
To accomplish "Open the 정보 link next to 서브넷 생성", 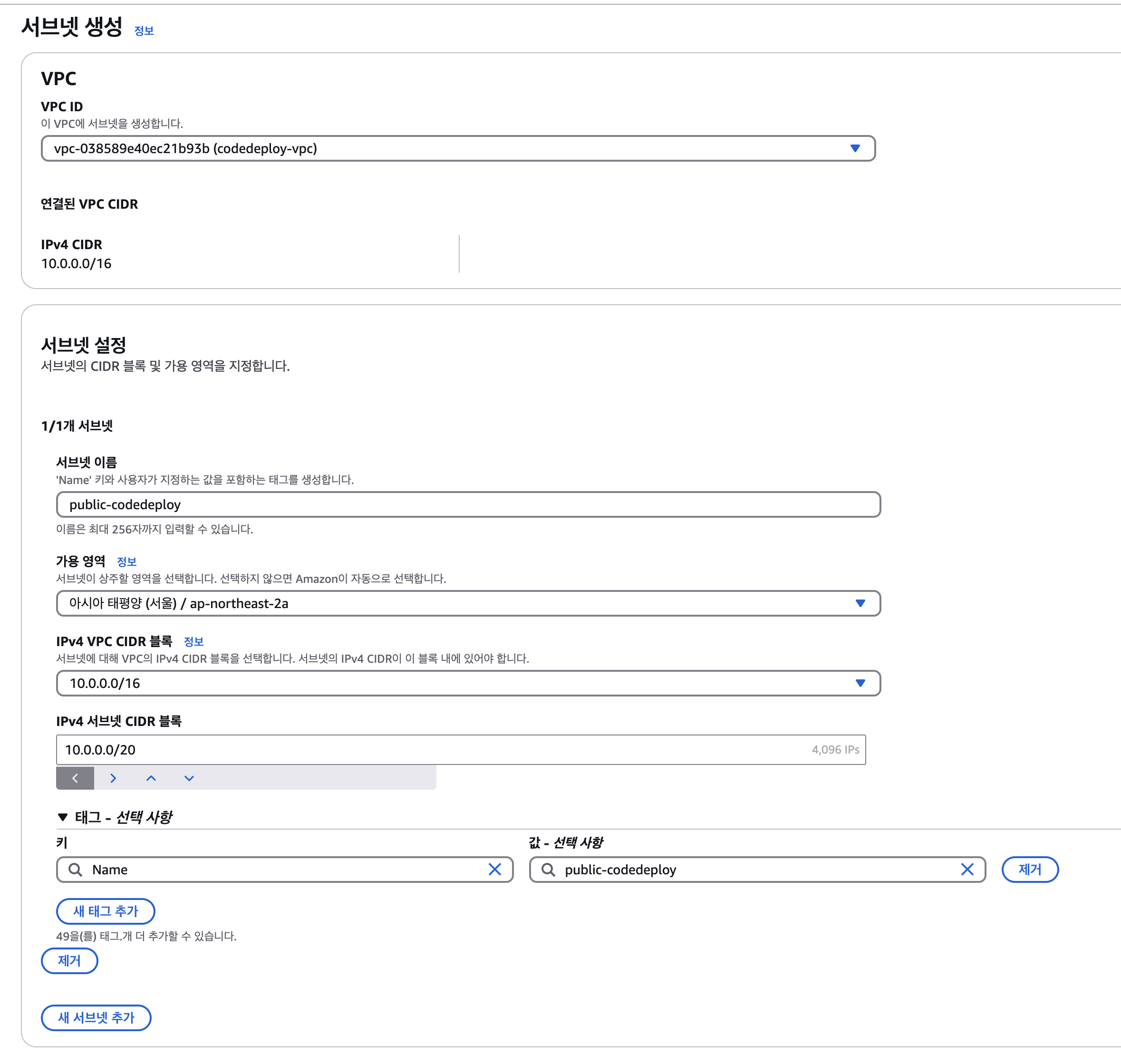I will coord(144,31).
